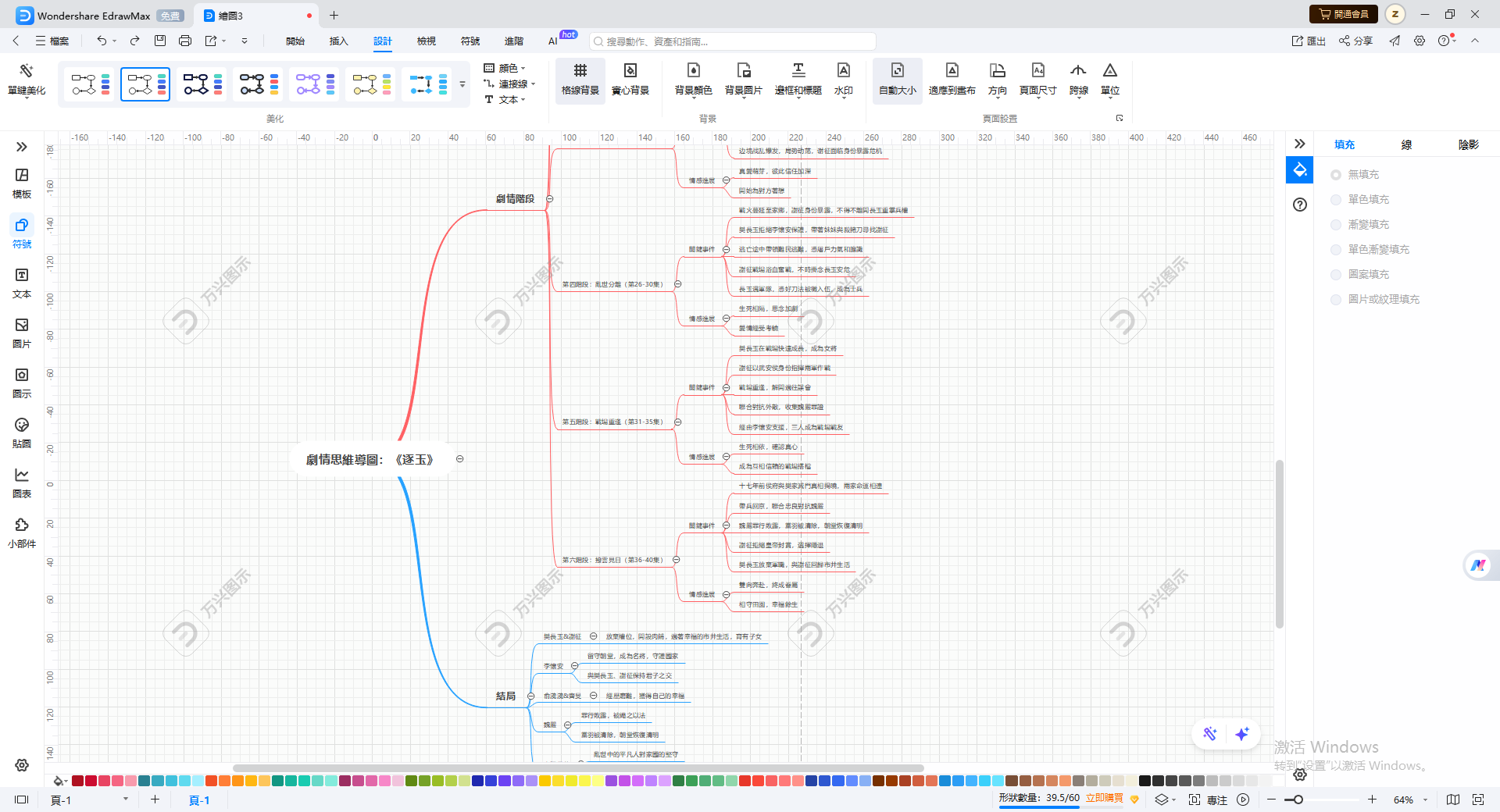Image resolution: width=1500 pixels, height=812 pixels.
Task: Open the 水印 watermark tool
Action: (843, 80)
